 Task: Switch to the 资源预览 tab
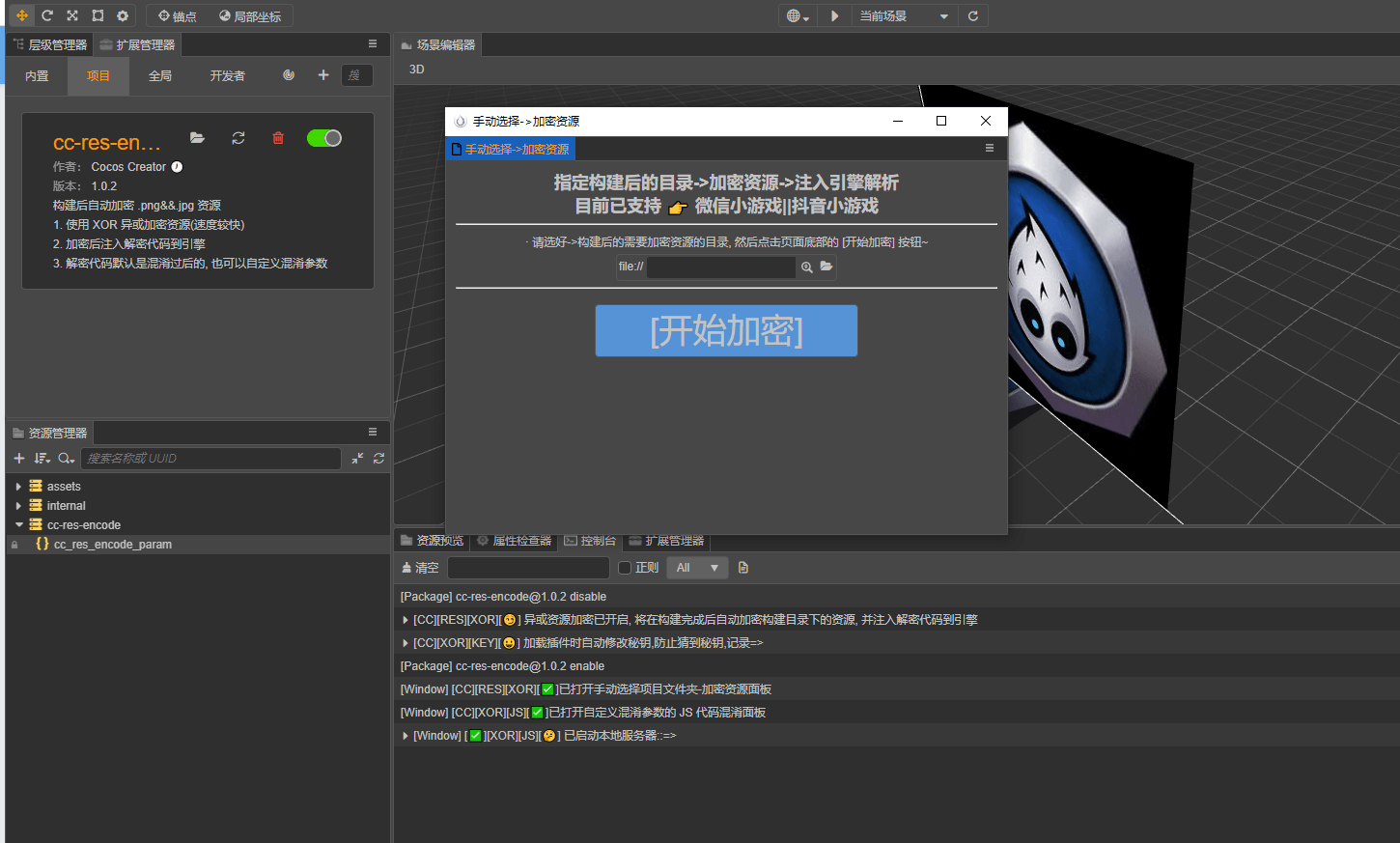tap(433, 541)
